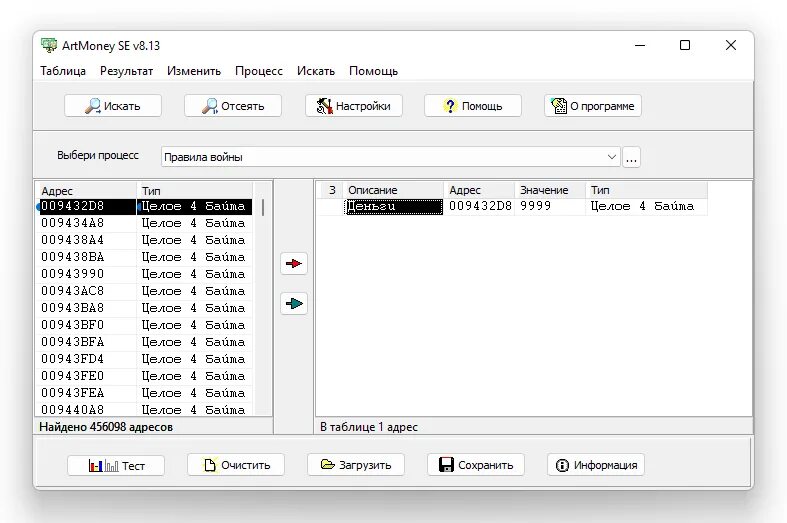Open the Таблица menu
Screen dimensions: 787x523
(x=63, y=71)
